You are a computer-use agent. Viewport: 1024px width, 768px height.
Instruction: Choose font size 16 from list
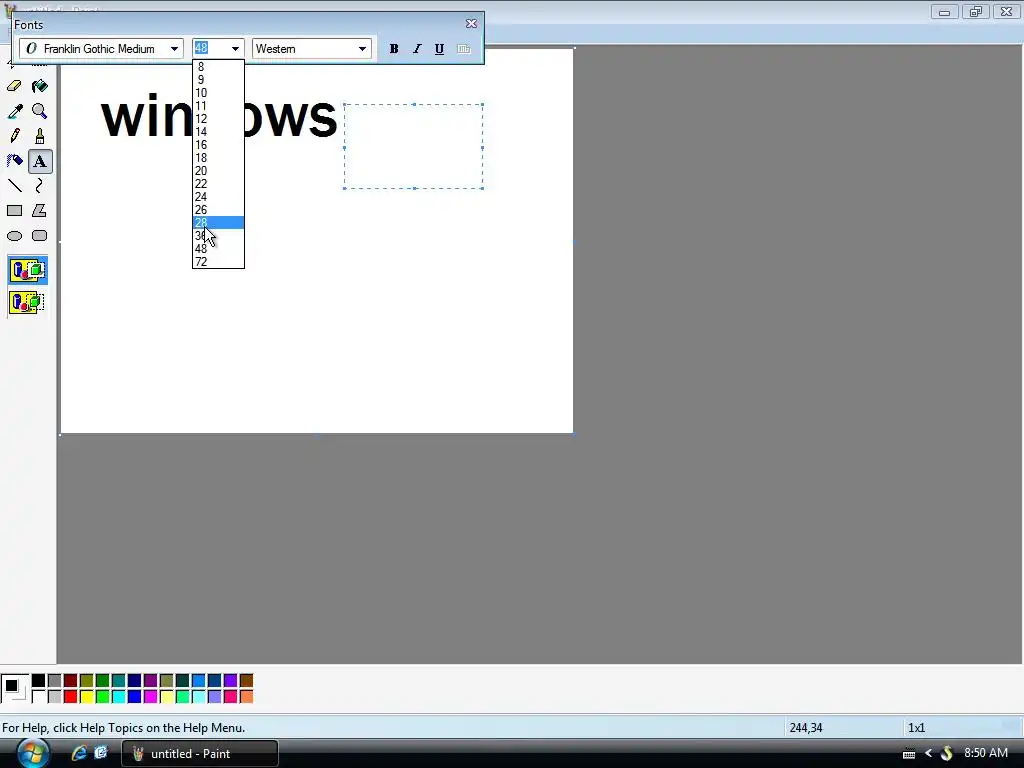[x=218, y=145]
